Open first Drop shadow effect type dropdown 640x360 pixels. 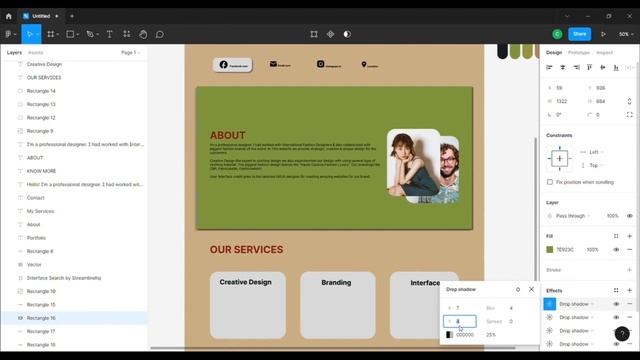tap(576, 304)
